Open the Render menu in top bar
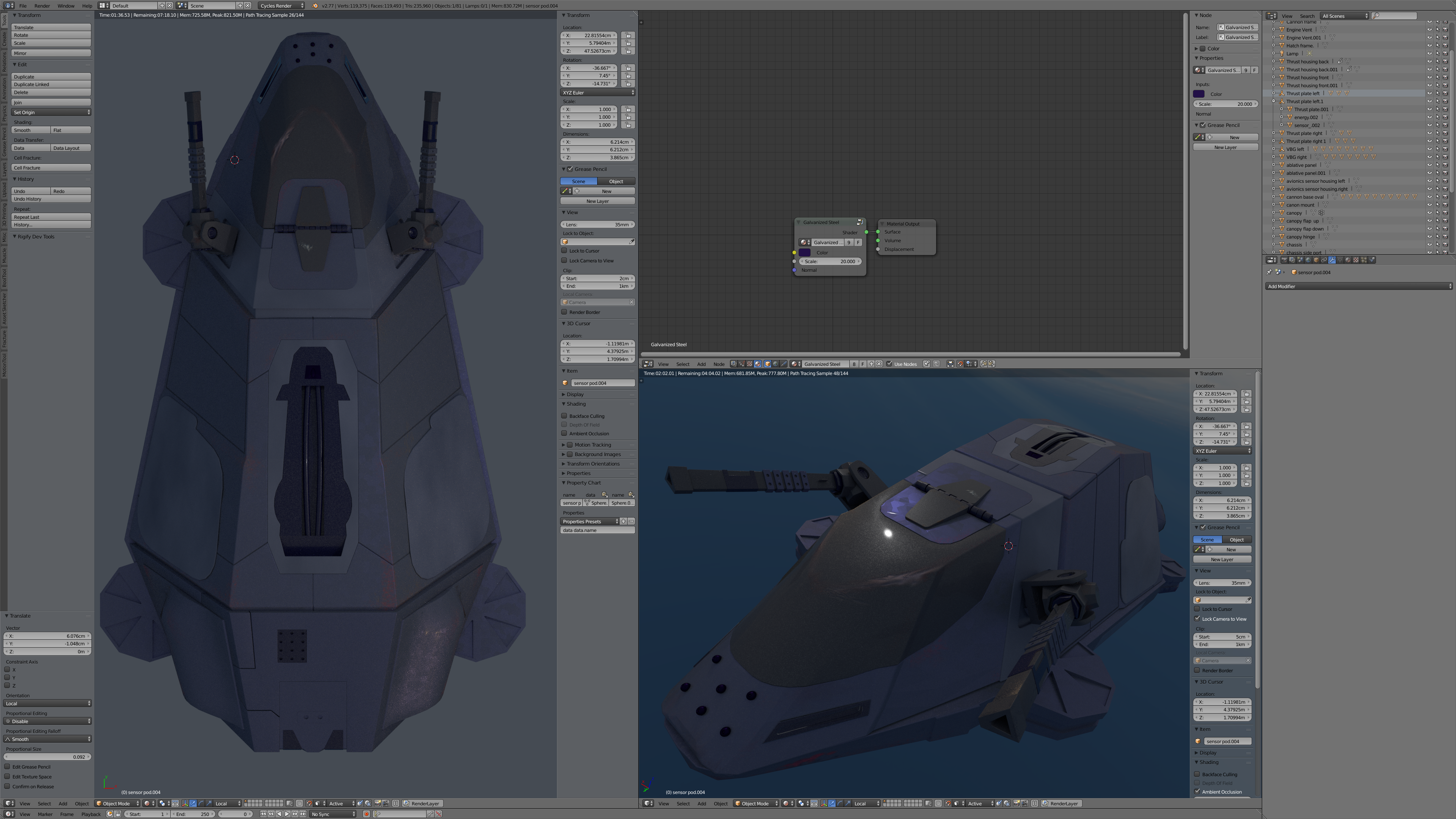1456x819 pixels. point(42,6)
